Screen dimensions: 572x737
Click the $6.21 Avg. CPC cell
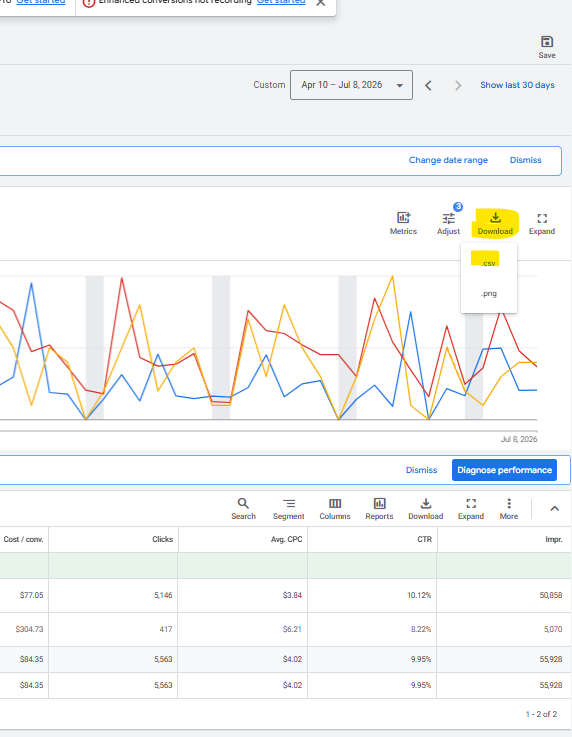pyautogui.click(x=292, y=629)
